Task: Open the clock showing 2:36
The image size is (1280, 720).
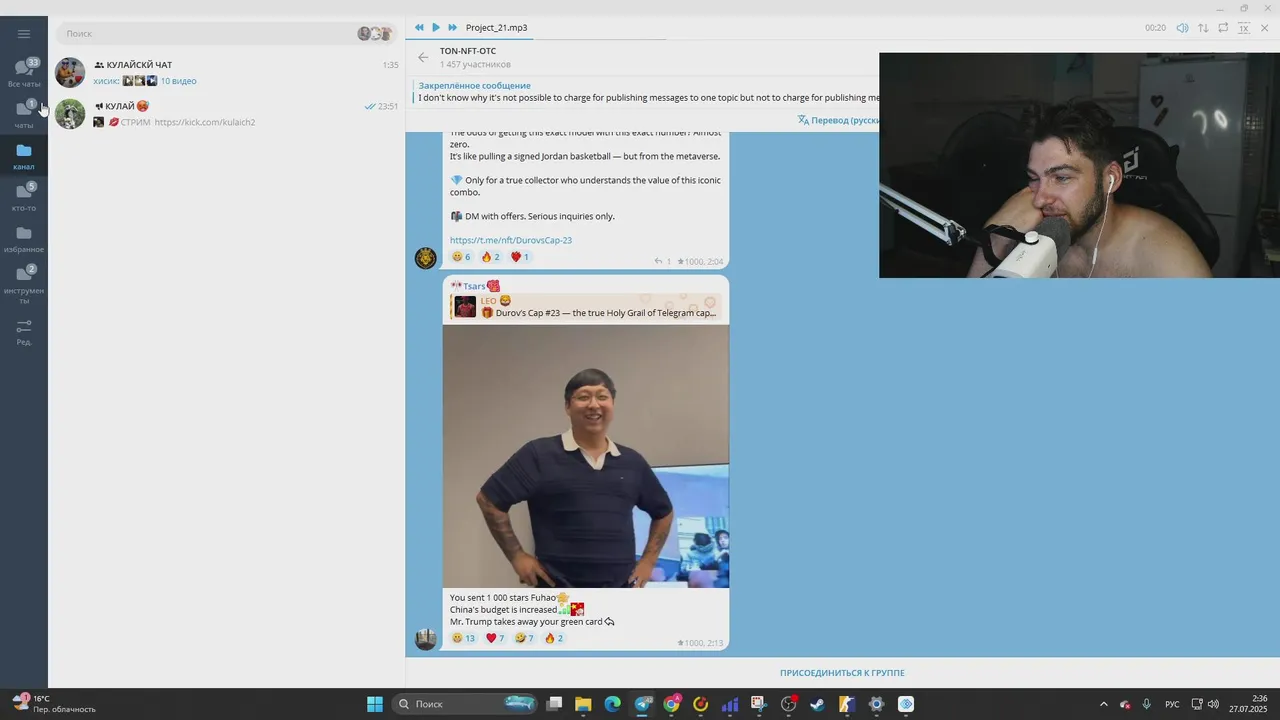Action: point(1248,704)
